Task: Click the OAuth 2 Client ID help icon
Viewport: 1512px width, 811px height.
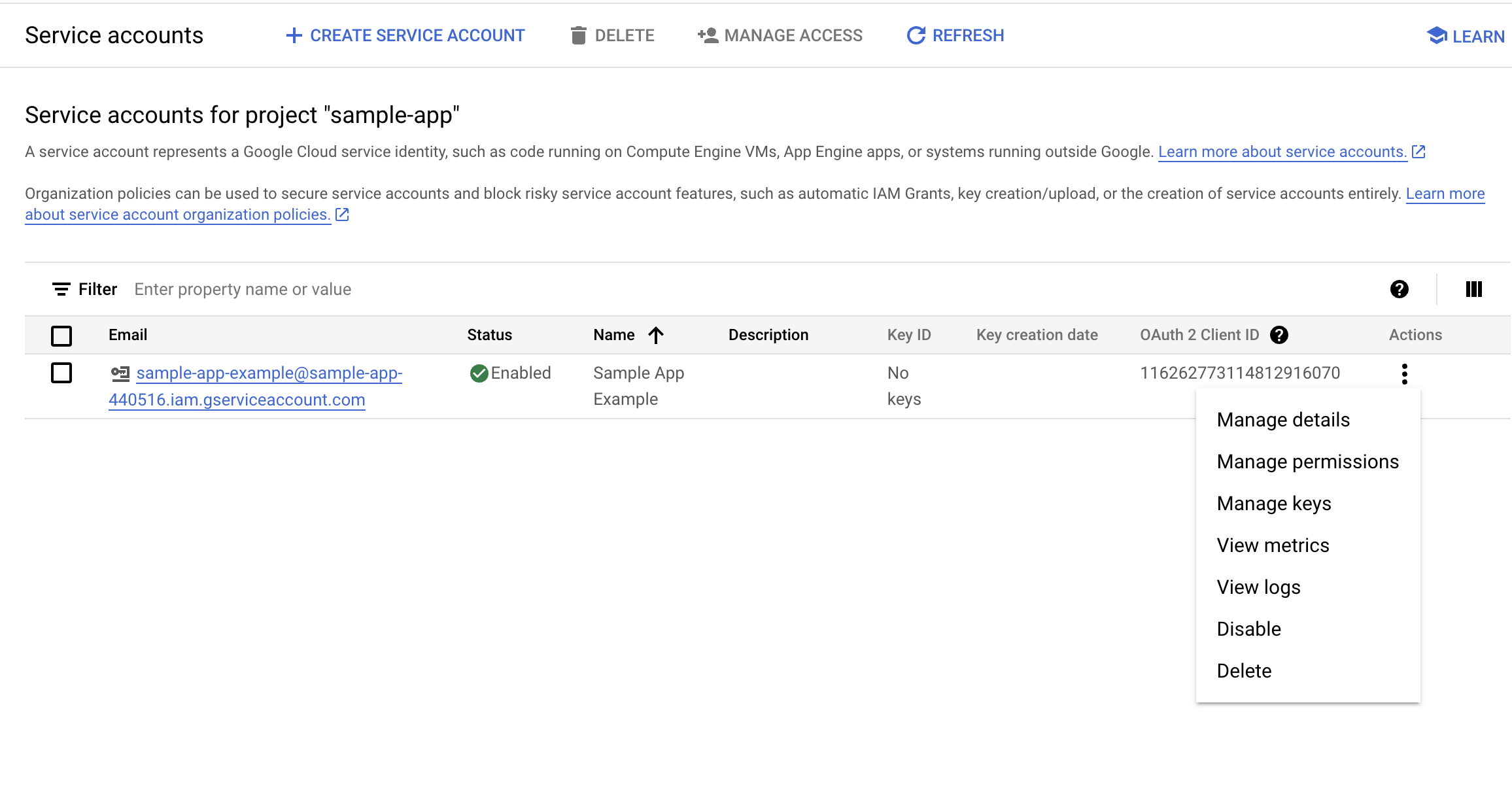Action: tap(1279, 335)
